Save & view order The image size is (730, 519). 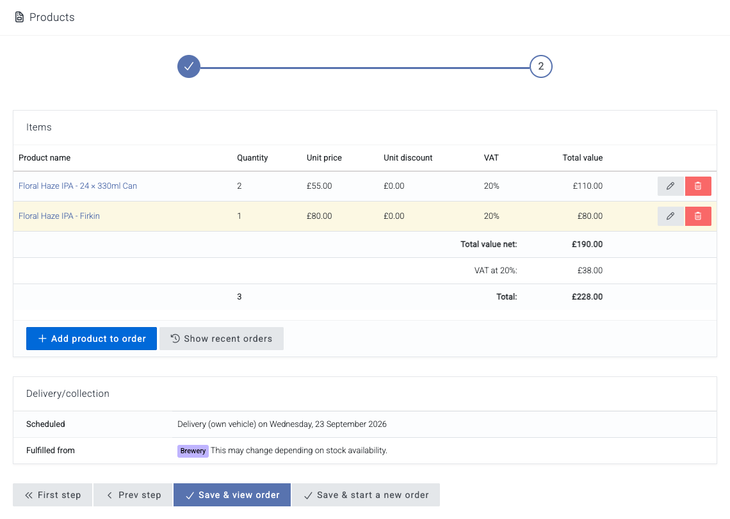pyautogui.click(x=232, y=495)
